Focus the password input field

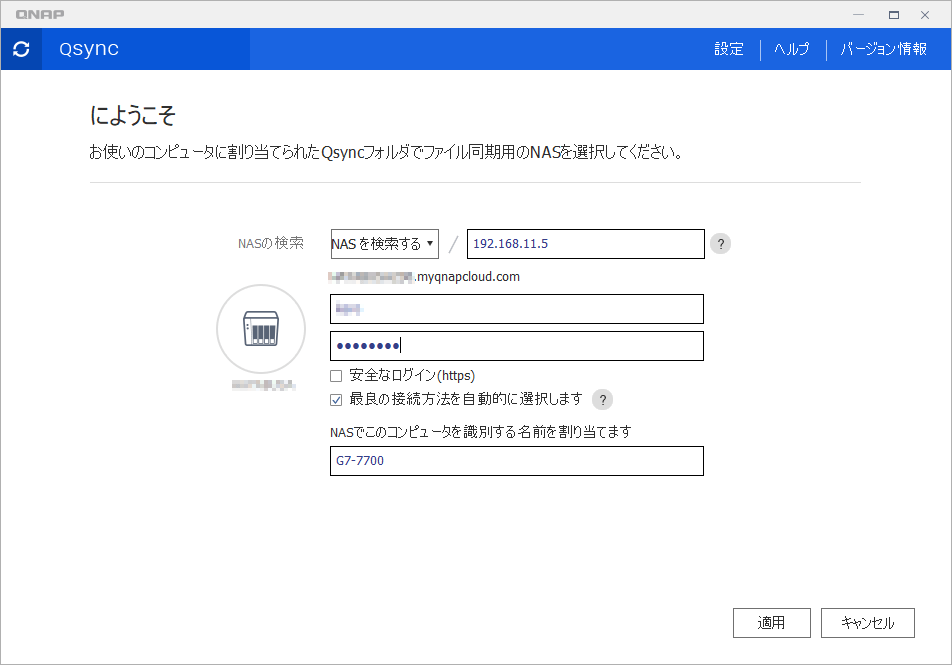tap(517, 346)
